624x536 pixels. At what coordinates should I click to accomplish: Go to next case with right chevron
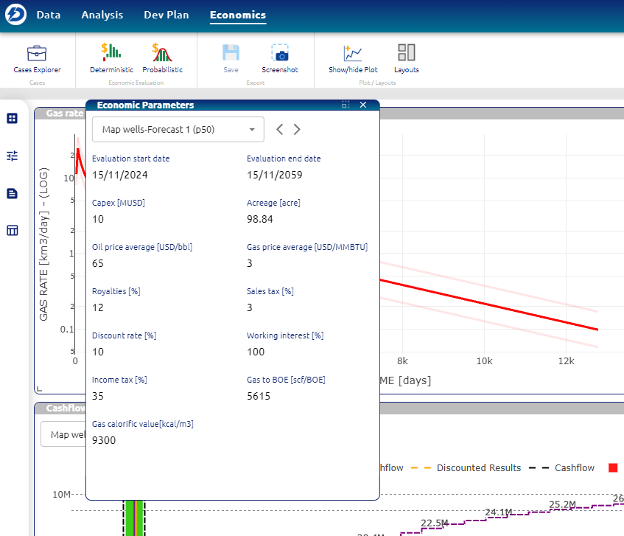[x=297, y=129]
